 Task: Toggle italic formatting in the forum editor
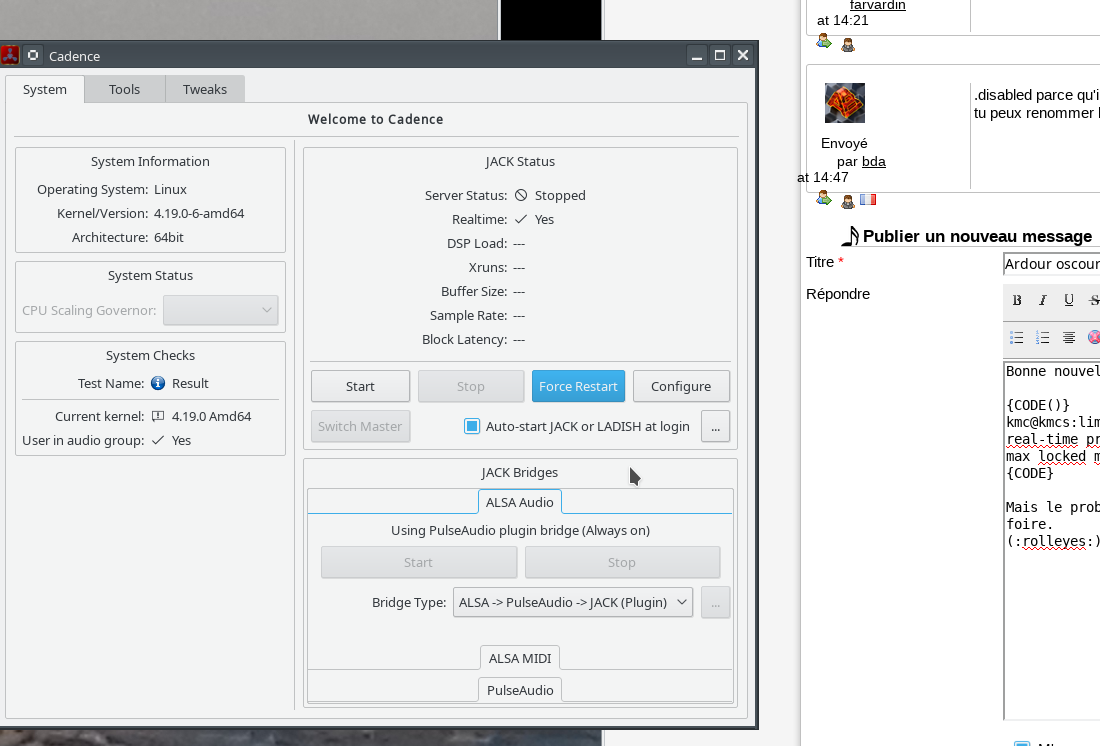1042,300
